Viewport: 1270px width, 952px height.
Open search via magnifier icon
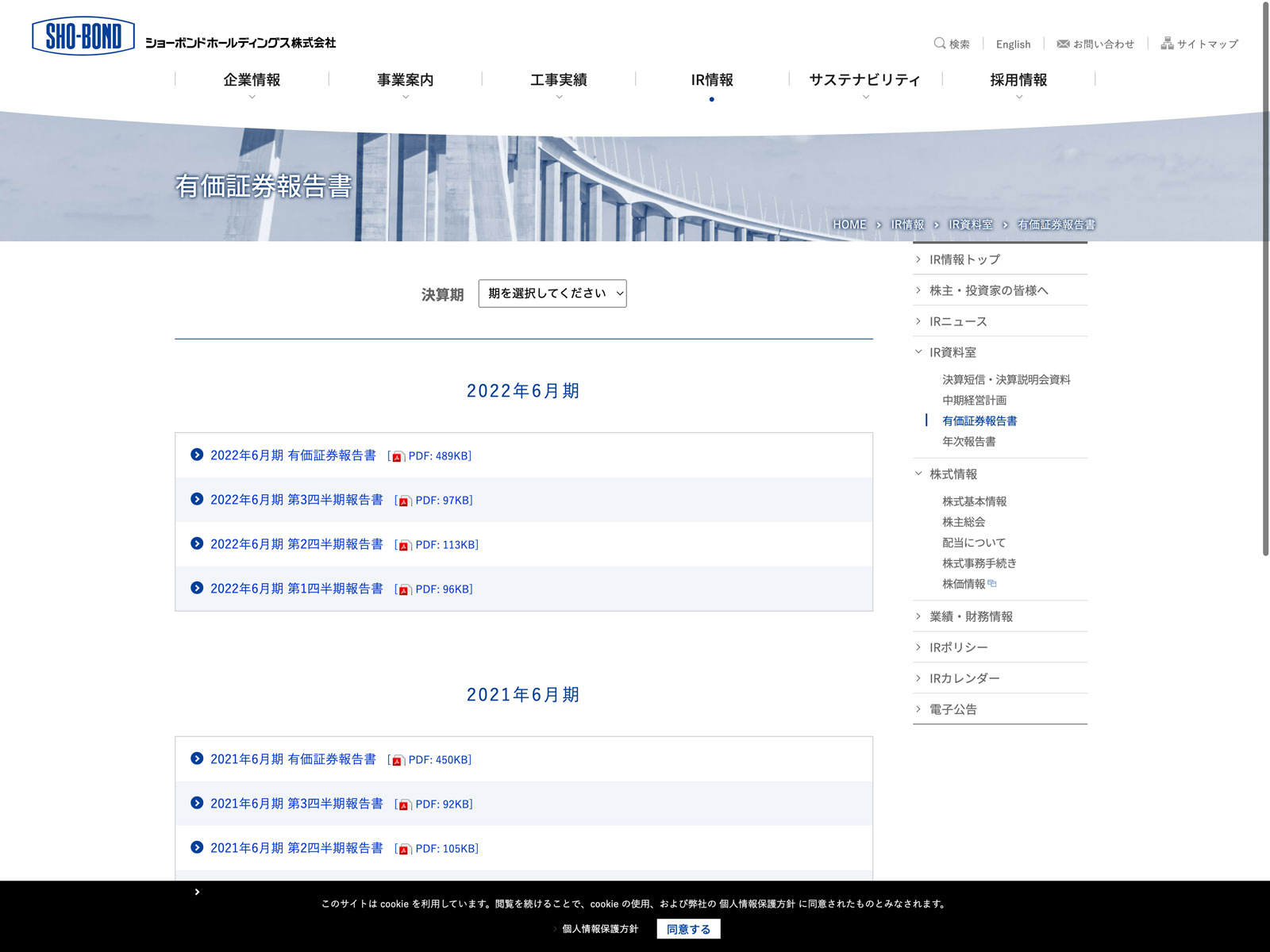pyautogui.click(x=939, y=44)
